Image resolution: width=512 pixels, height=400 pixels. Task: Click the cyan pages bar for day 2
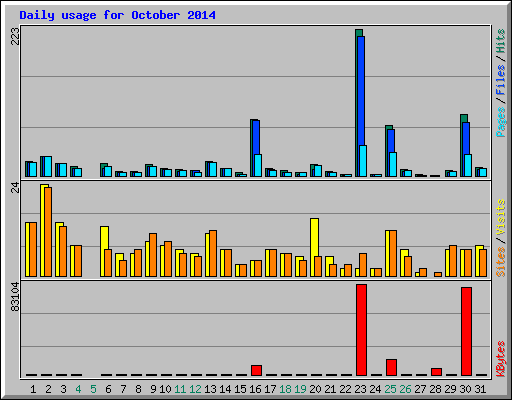[48, 166]
